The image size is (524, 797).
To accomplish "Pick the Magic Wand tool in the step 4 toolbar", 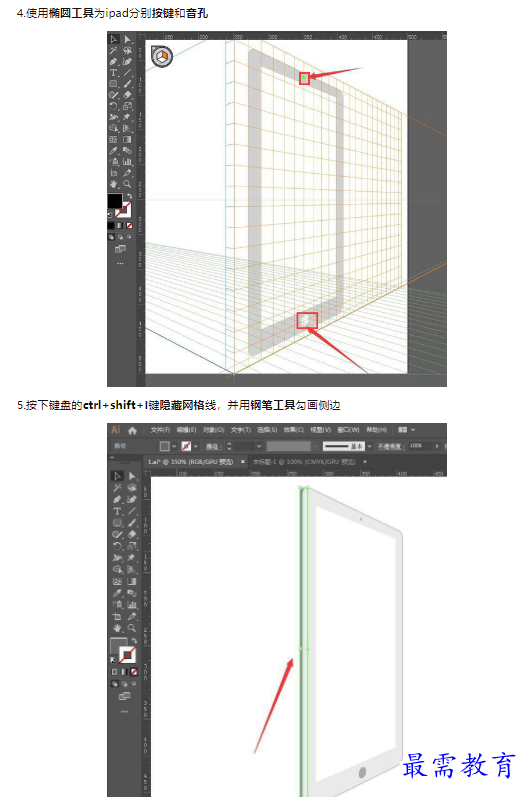I will [113, 50].
